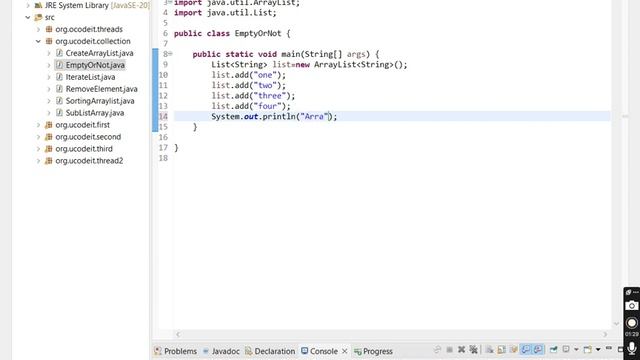Toggle Show Console on Standard Out change
The height and width of the screenshot is (360, 640).
click(x=525, y=350)
